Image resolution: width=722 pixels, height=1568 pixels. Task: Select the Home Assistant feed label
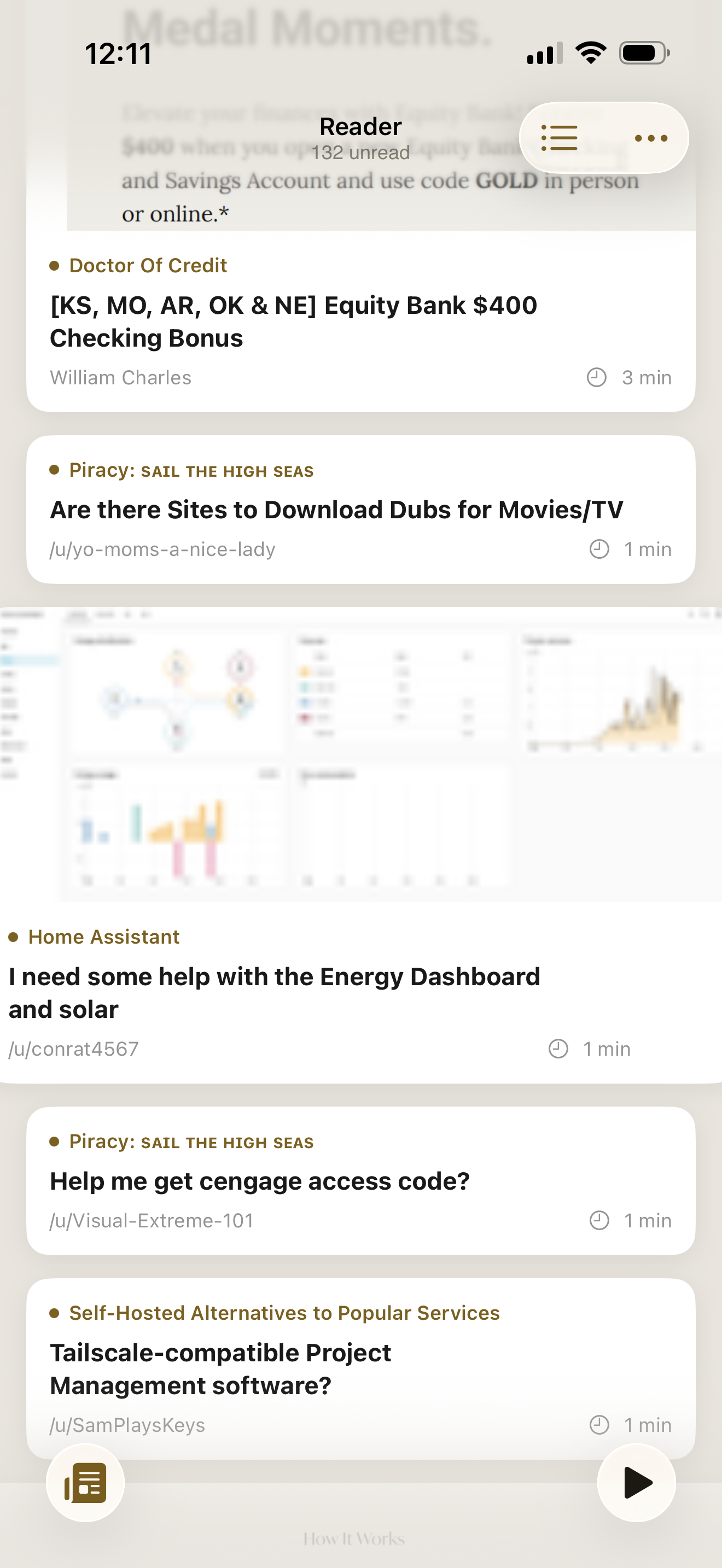tap(103, 937)
